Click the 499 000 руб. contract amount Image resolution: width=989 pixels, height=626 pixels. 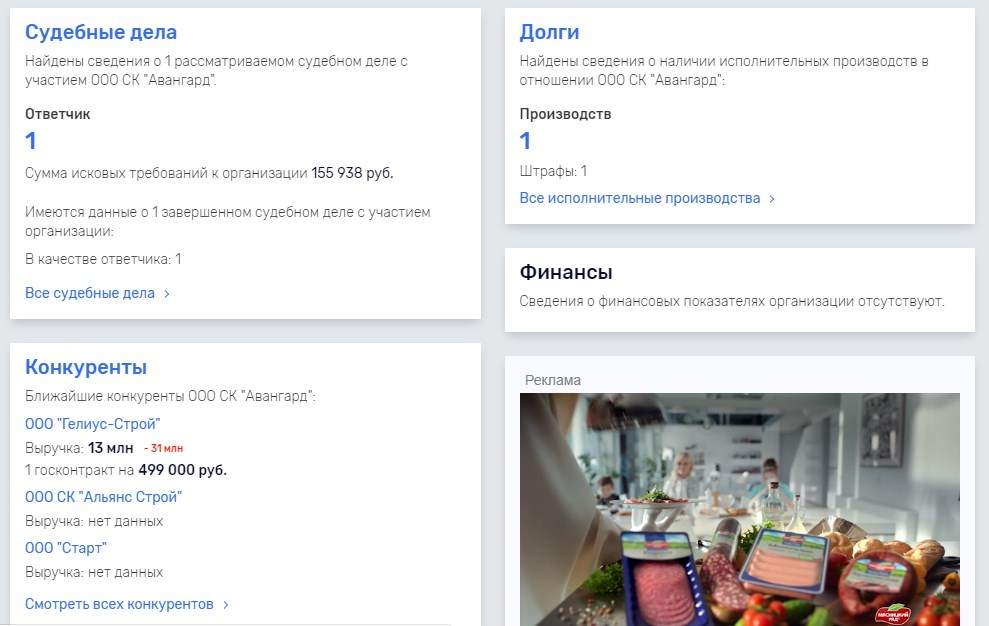click(182, 470)
